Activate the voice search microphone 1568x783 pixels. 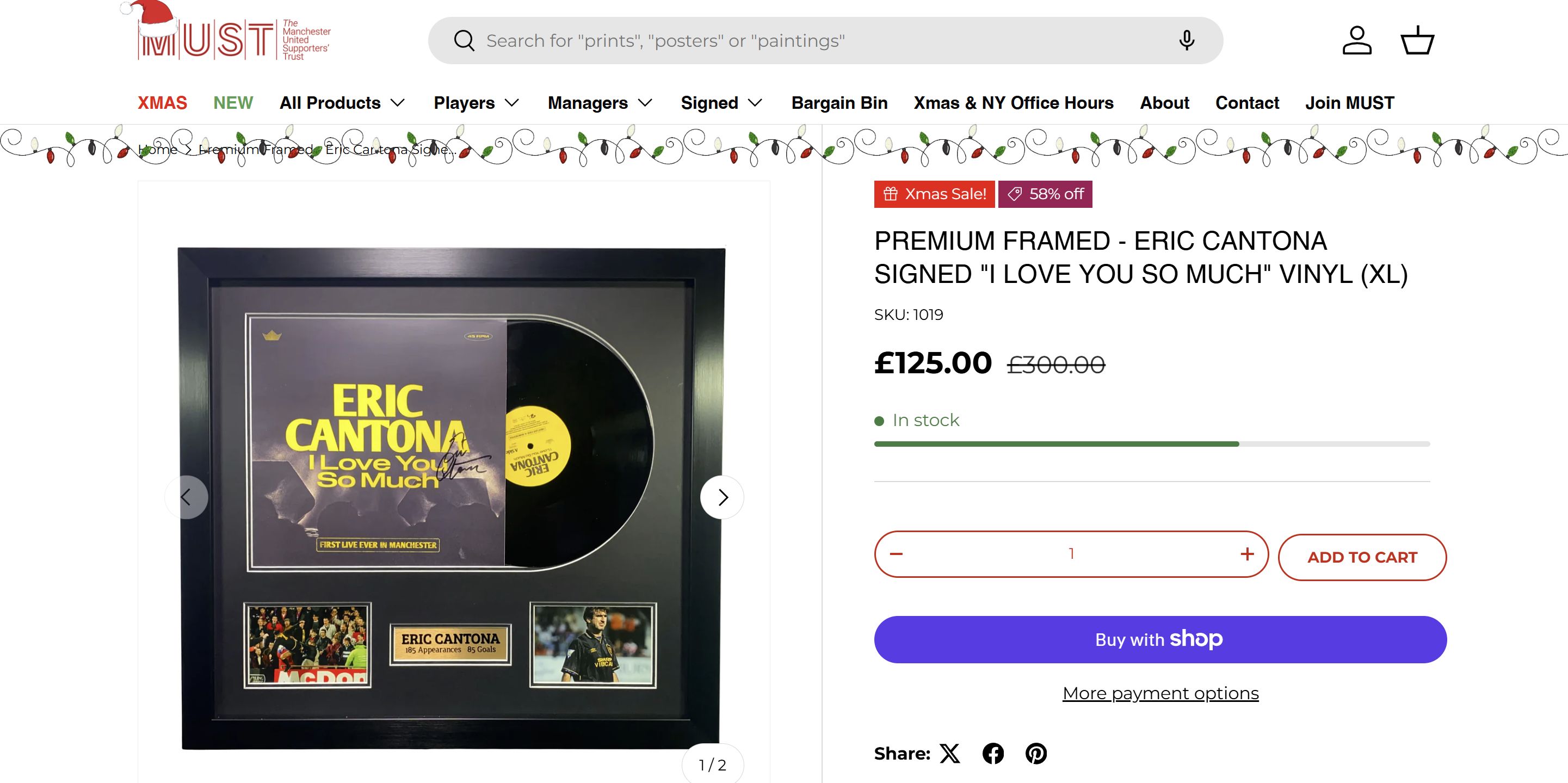coord(1187,41)
